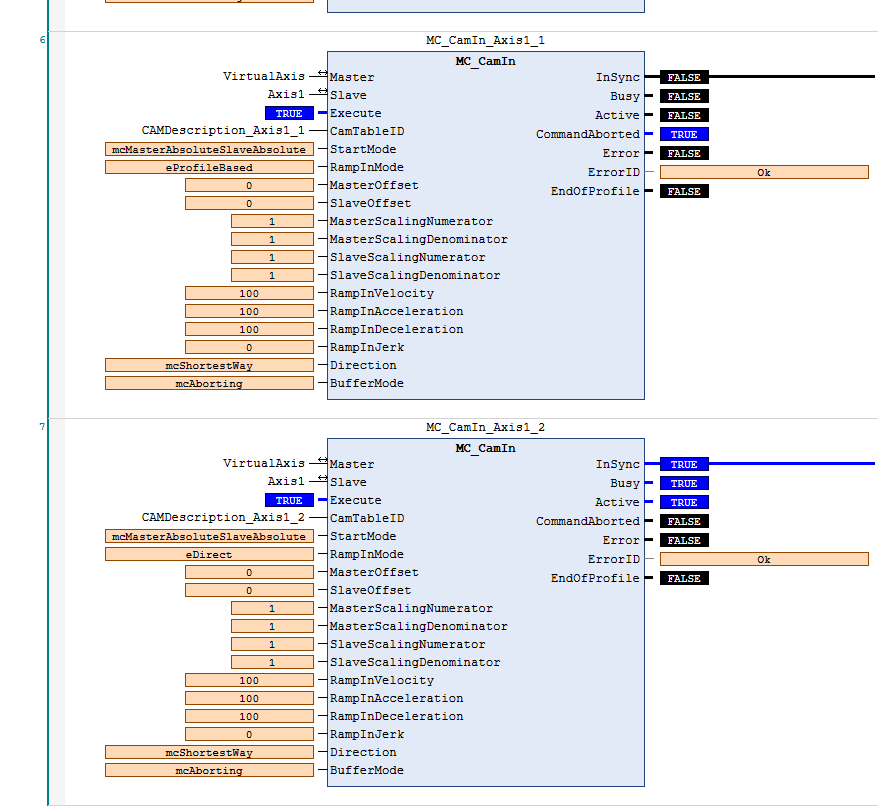Toggle the Execute TRUE value on MC_CamIn_Axis1_1
The width and height of the screenshot is (878, 806).
(289, 113)
